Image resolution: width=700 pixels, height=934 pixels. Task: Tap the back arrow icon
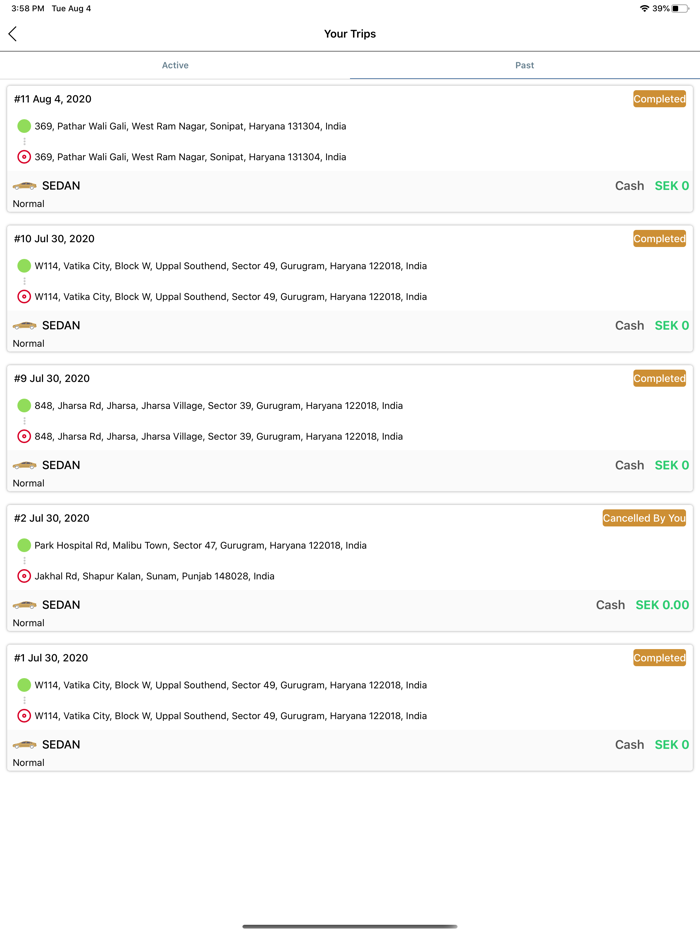coord(13,34)
